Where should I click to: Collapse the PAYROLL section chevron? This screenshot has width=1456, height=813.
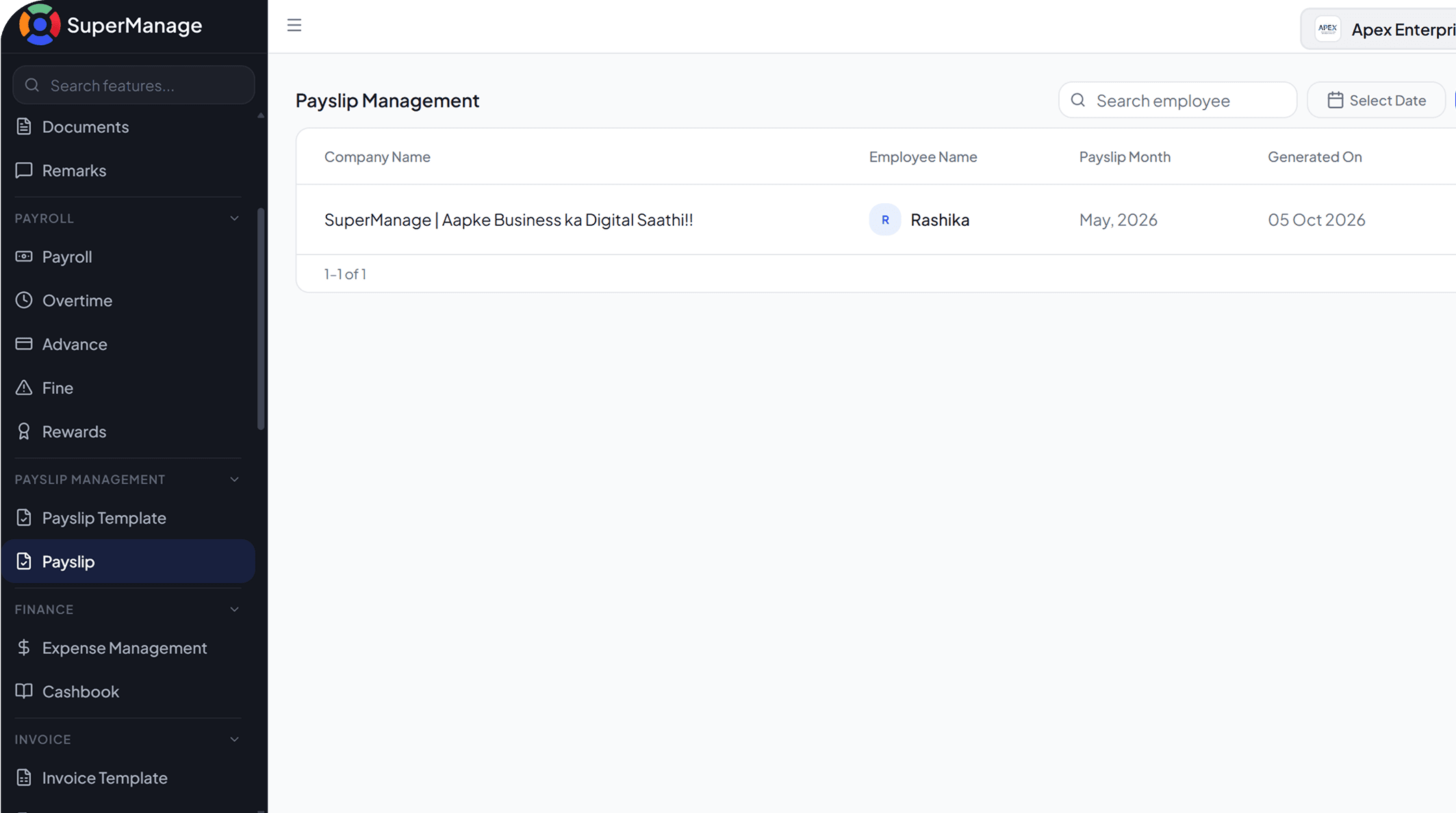235,218
